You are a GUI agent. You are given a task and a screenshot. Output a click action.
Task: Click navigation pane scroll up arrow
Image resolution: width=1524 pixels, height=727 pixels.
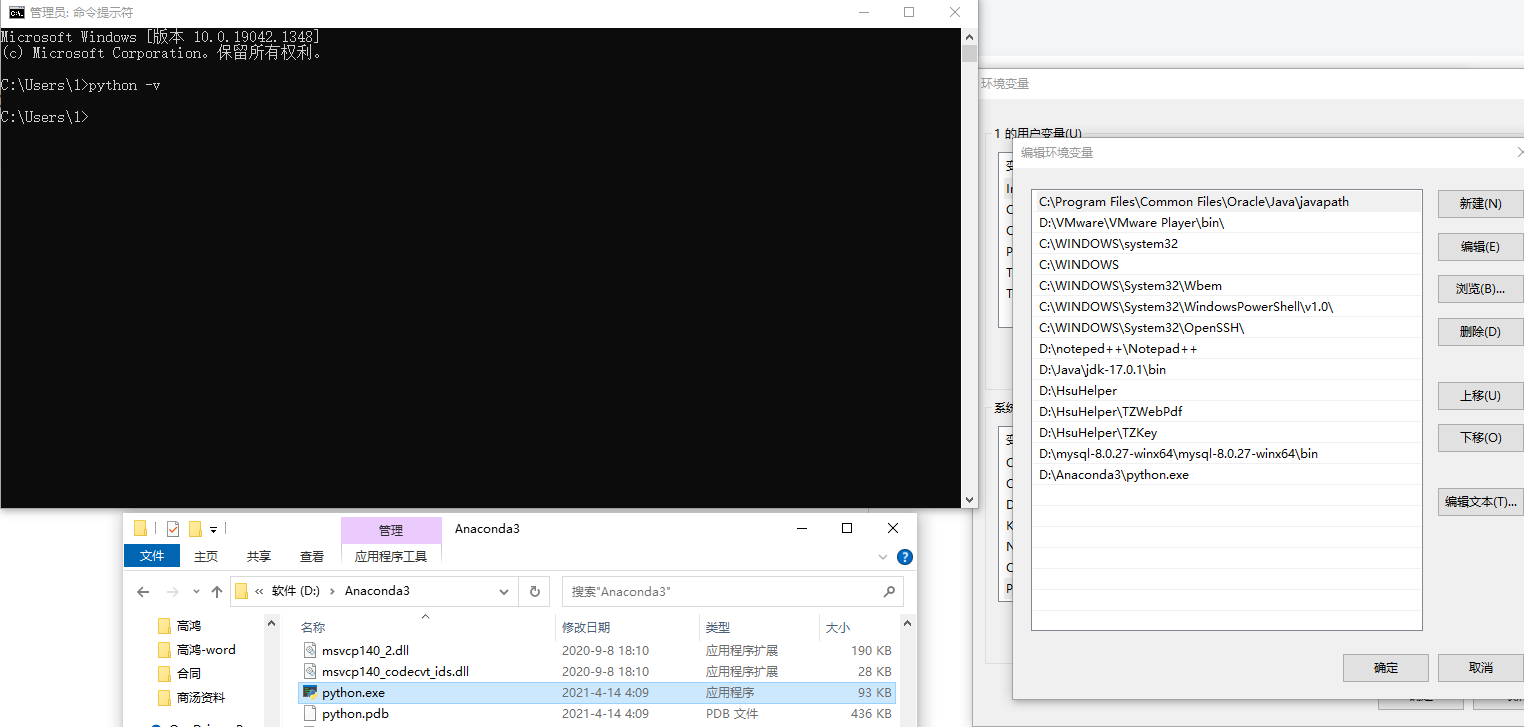pyautogui.click(x=271, y=623)
